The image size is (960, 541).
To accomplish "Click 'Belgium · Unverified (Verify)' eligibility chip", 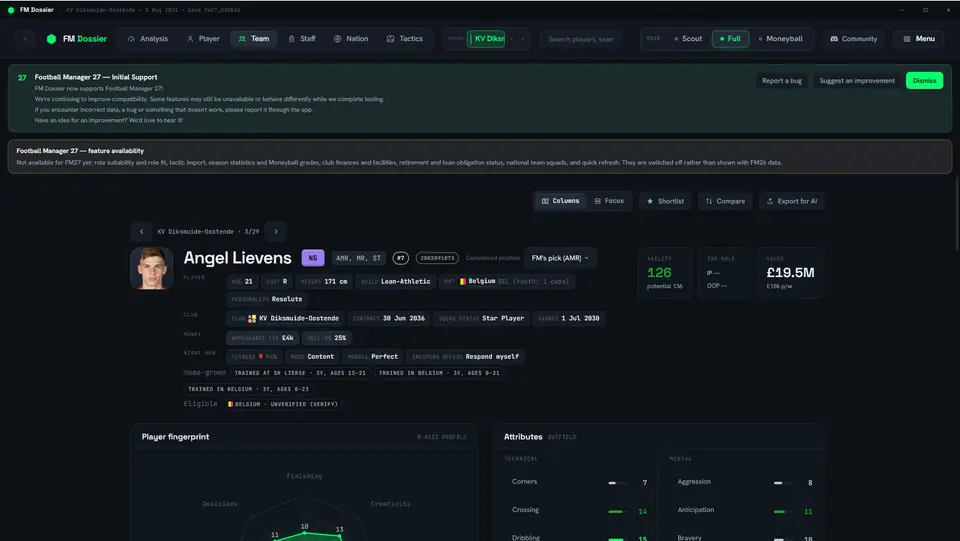I will coord(283,404).
